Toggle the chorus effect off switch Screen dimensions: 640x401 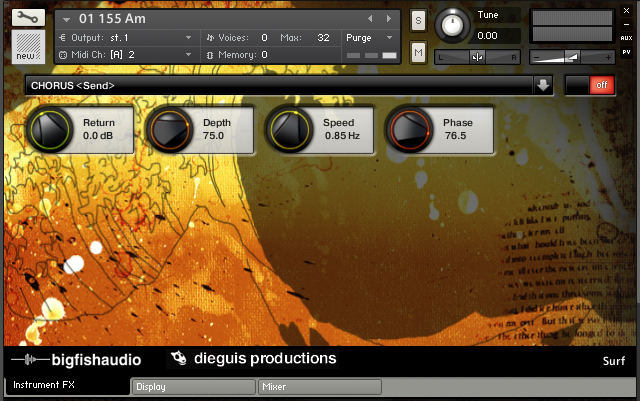(x=590, y=85)
